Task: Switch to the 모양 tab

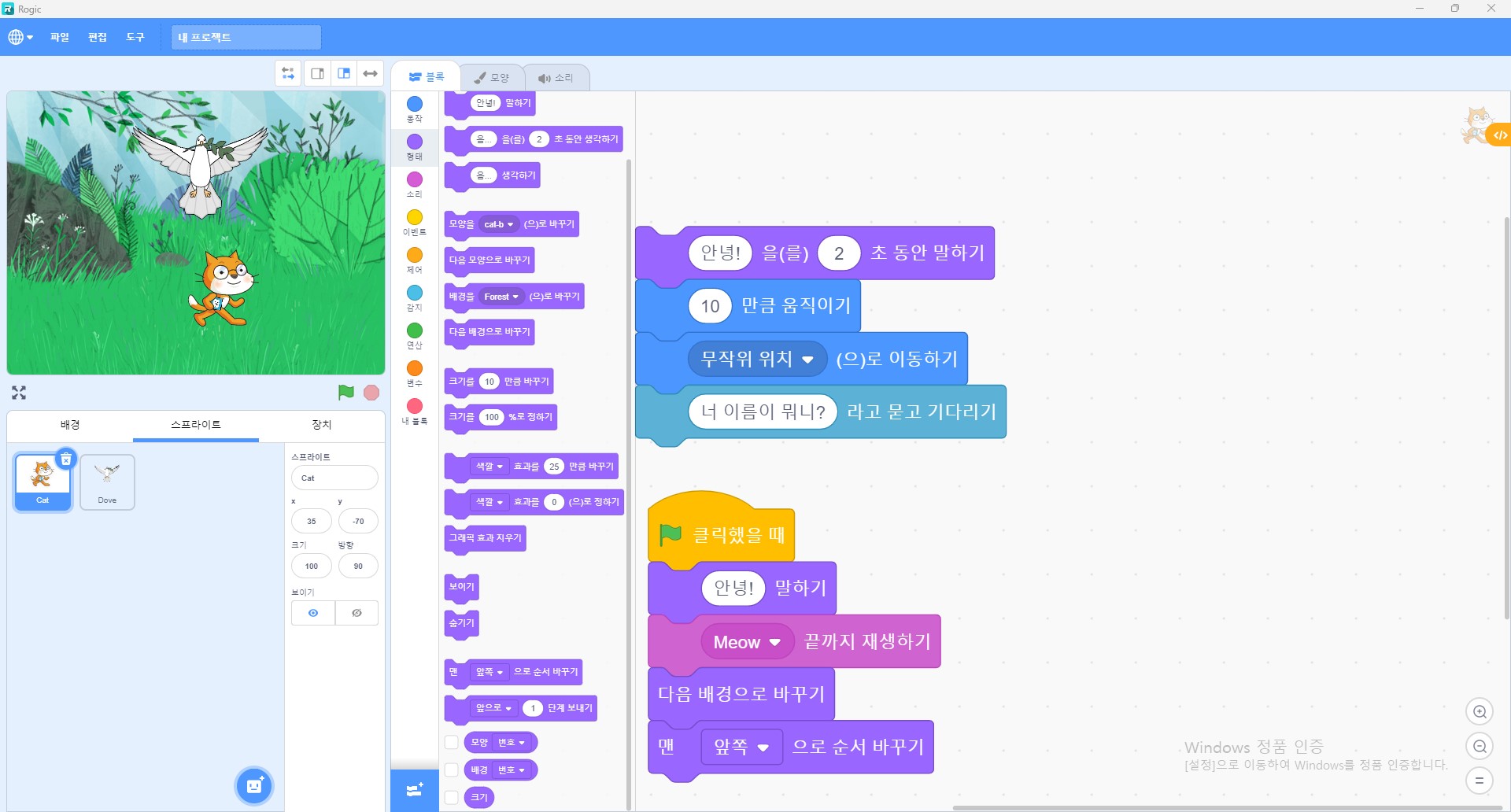Action: point(492,77)
